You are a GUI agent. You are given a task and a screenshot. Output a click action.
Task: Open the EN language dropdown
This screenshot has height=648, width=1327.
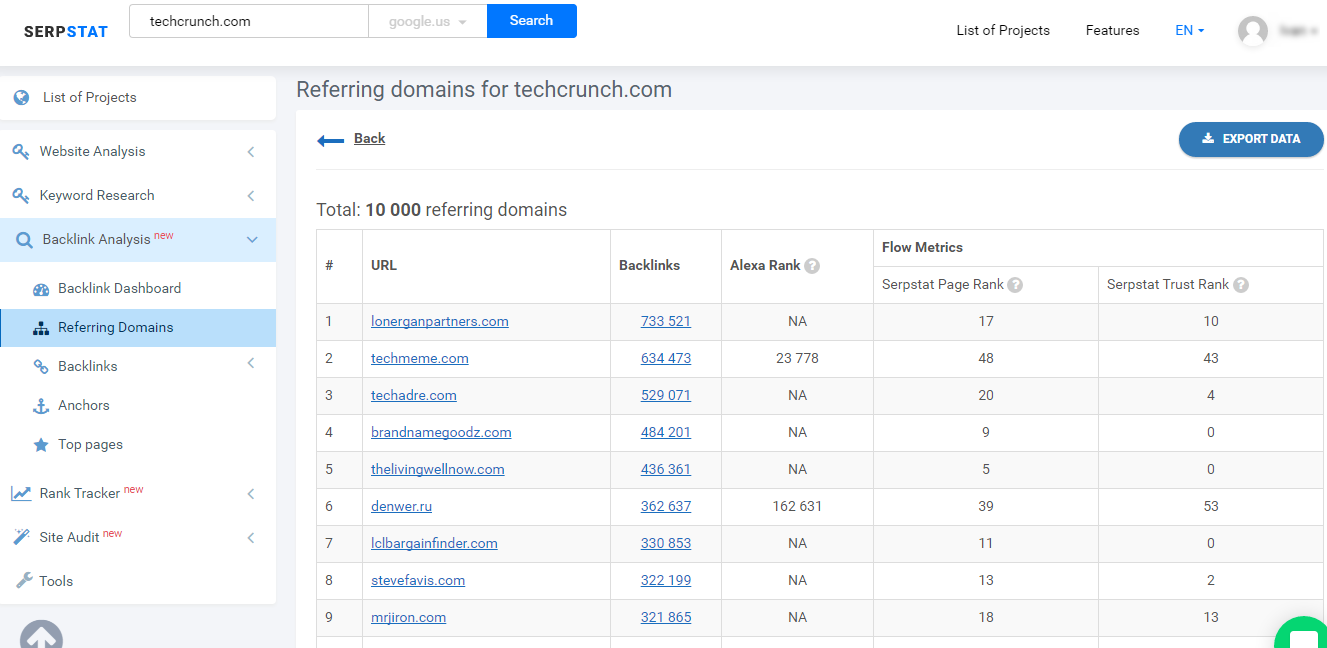1190,31
